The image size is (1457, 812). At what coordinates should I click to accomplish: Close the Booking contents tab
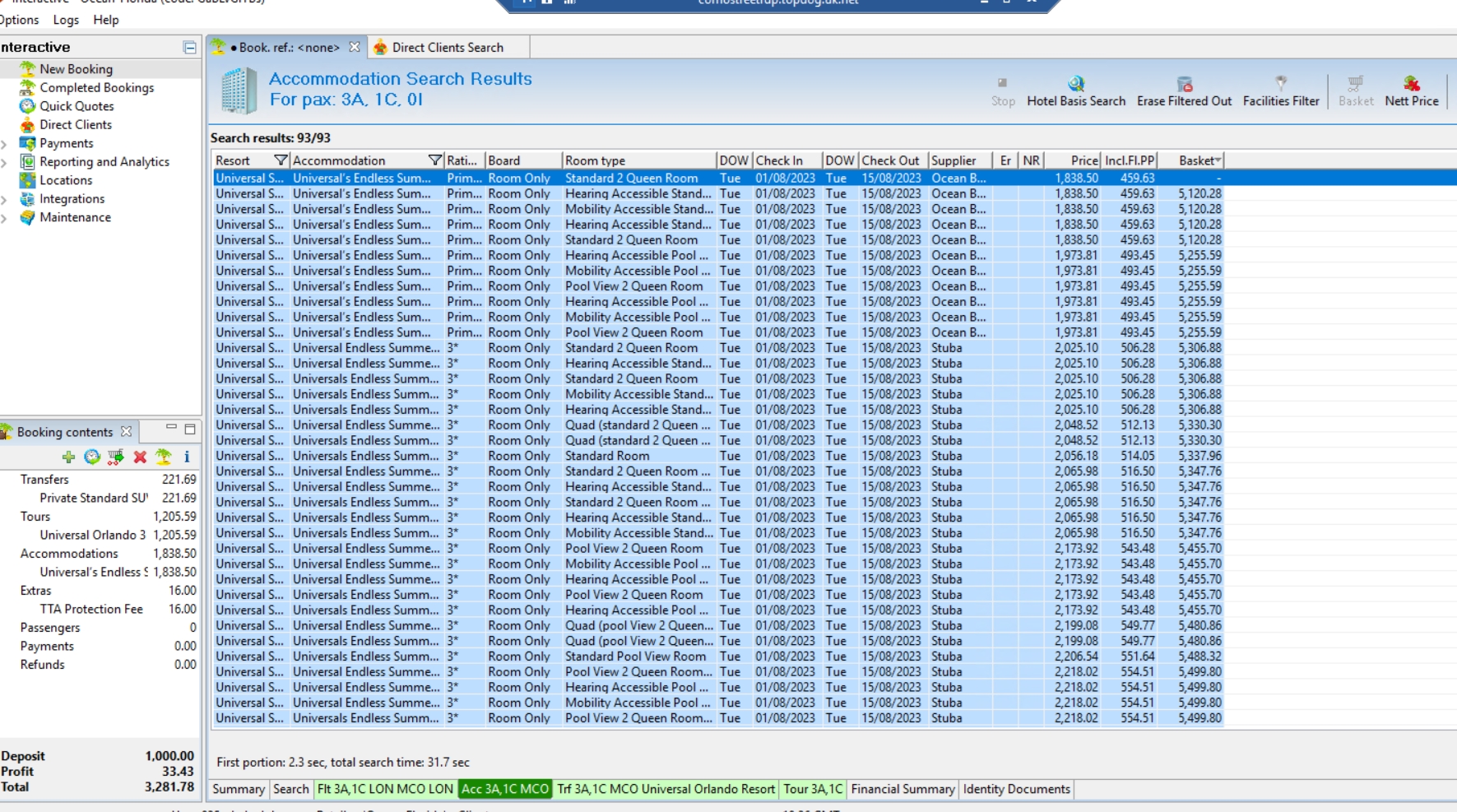point(126,432)
